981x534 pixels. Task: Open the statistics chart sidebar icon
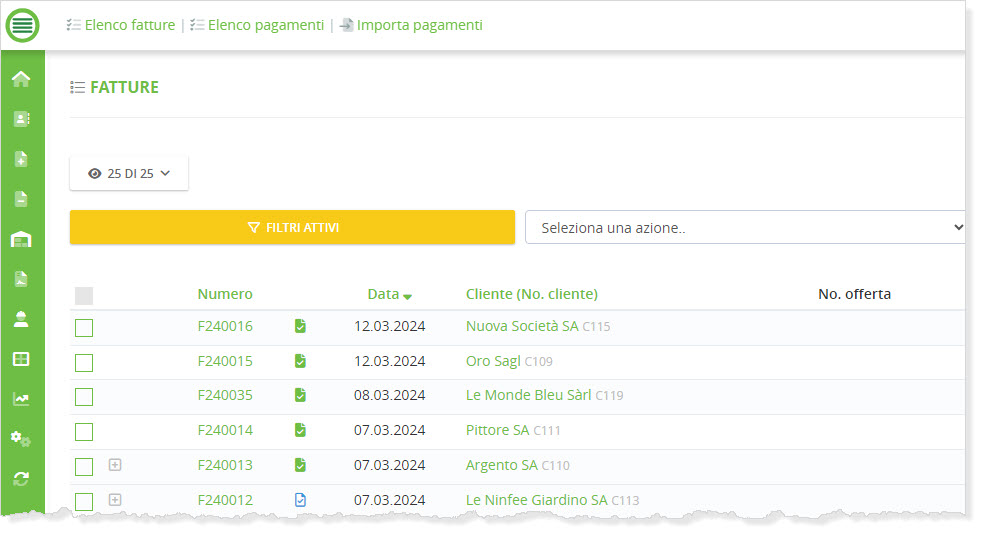[x=21, y=399]
